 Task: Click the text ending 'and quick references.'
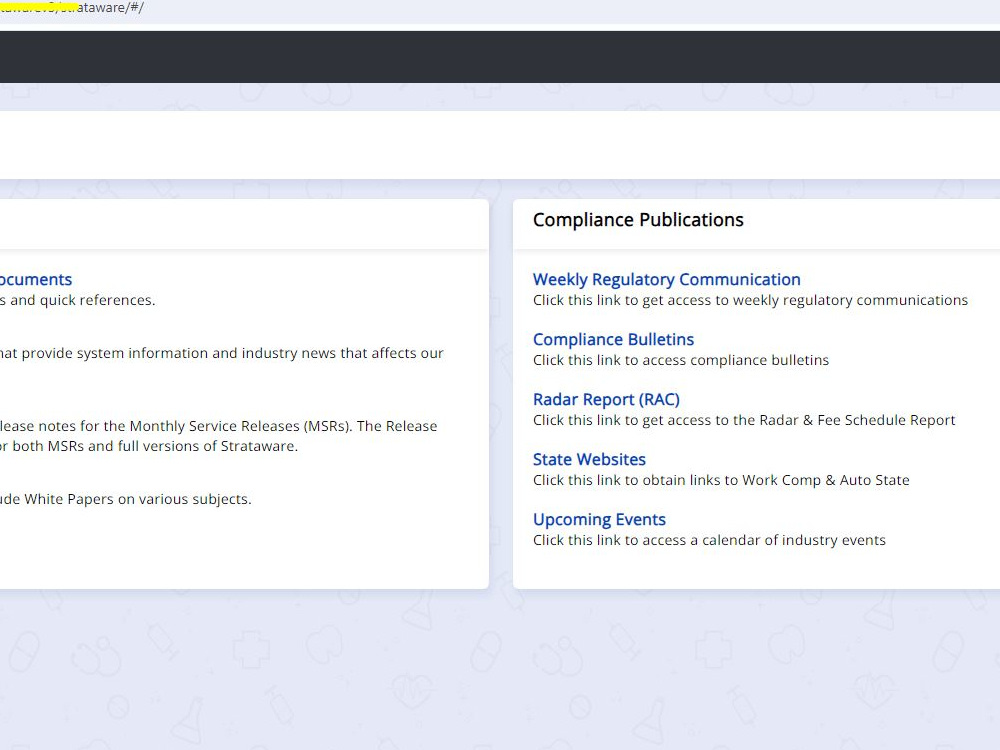click(78, 300)
